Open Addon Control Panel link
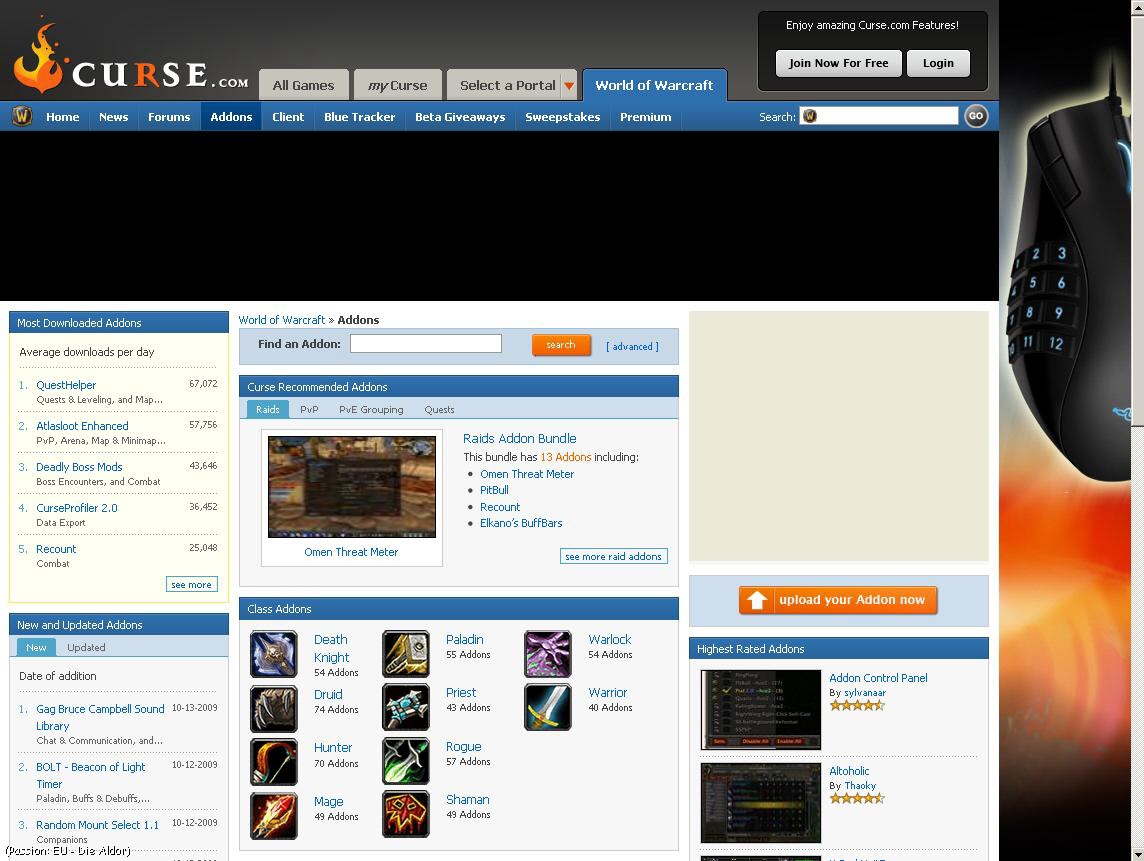Image resolution: width=1144 pixels, height=861 pixels. [878, 678]
